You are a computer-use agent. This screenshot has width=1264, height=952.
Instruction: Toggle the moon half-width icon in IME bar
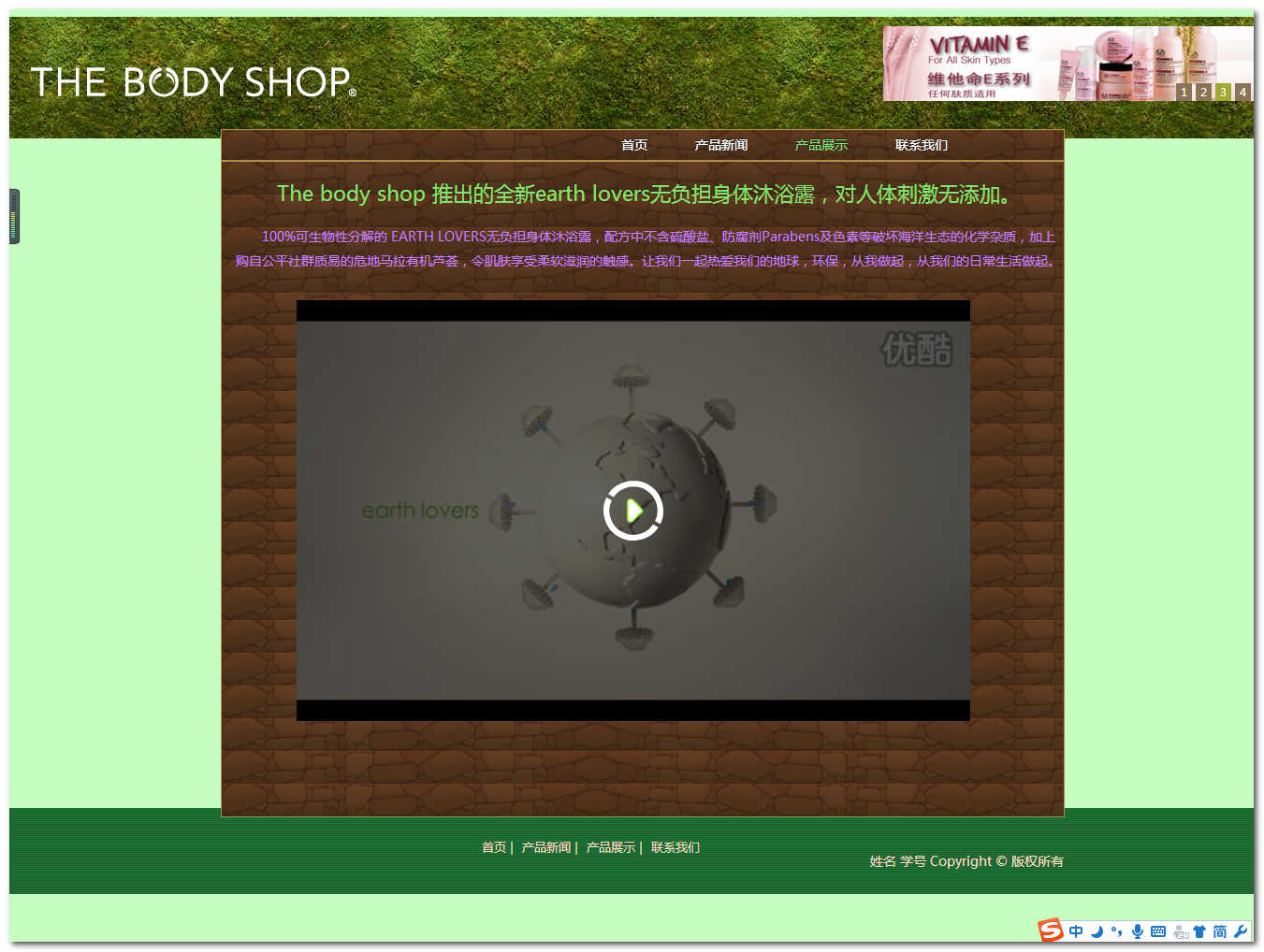pyautogui.click(x=1097, y=931)
